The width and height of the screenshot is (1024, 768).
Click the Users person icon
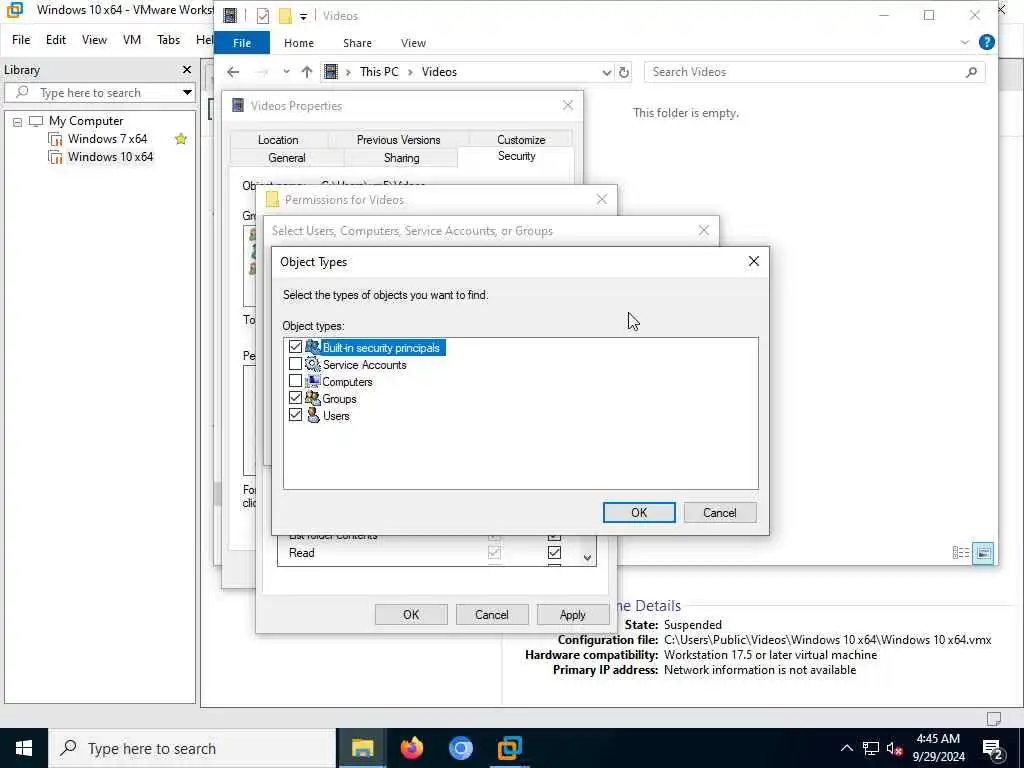(313, 415)
